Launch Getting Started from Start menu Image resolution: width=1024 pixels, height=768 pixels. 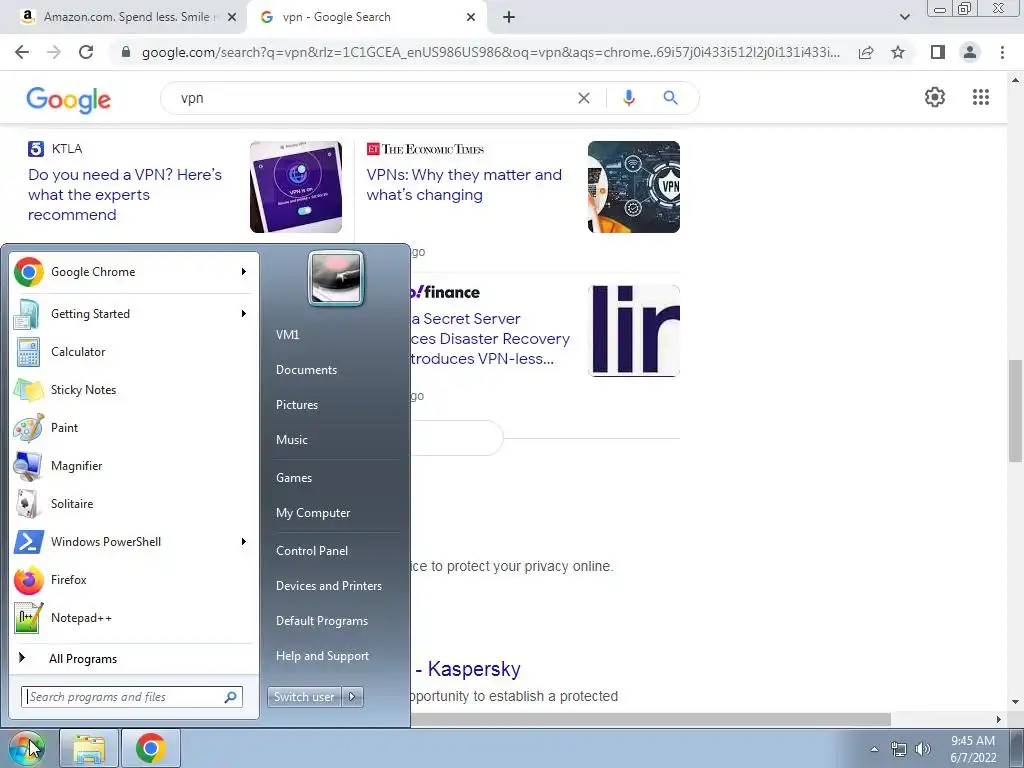coord(133,313)
